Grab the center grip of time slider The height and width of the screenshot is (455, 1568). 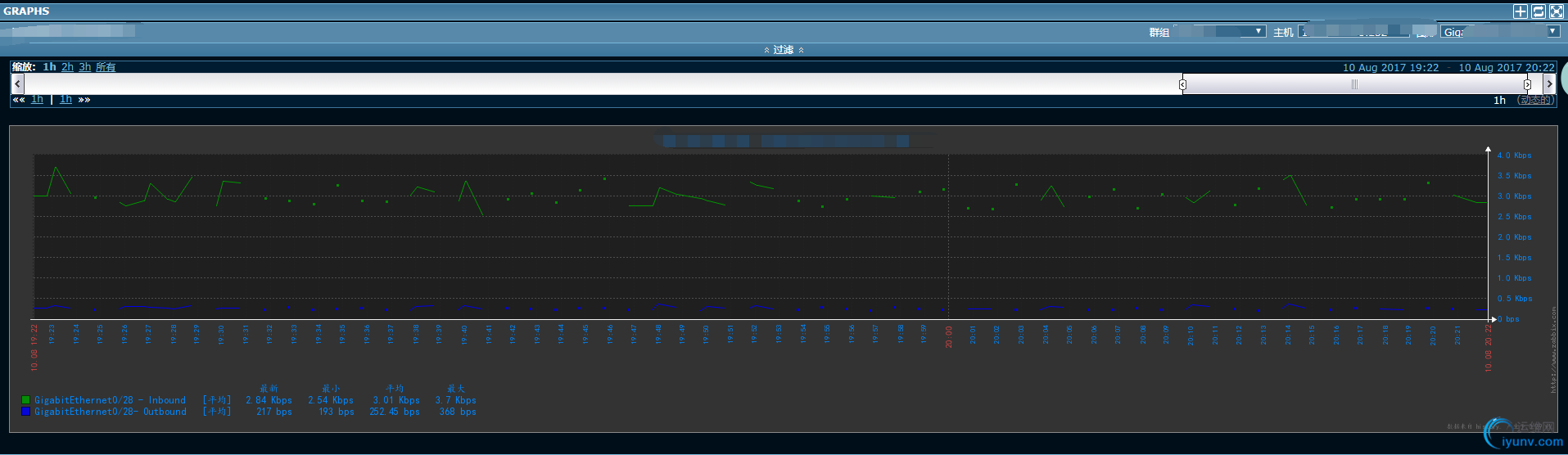tap(1354, 84)
